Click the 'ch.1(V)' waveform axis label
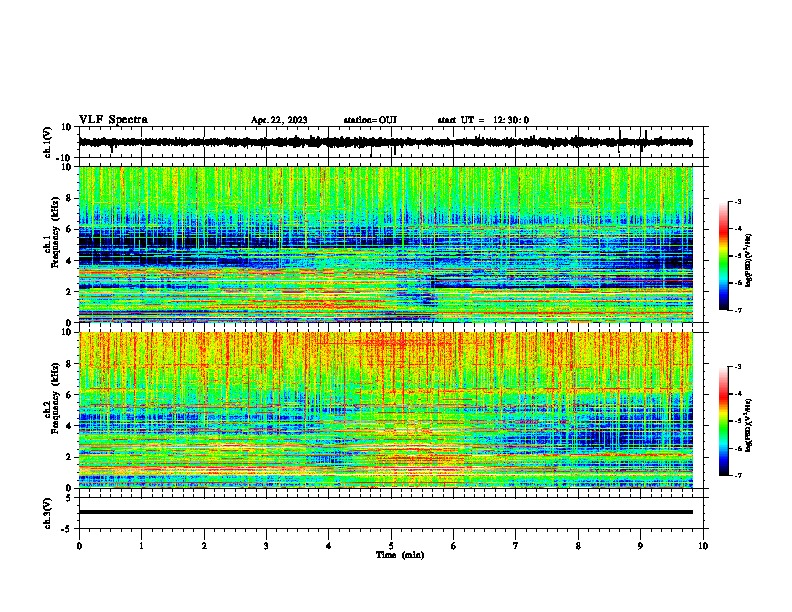This screenshot has height=612, width=792. (x=47, y=143)
